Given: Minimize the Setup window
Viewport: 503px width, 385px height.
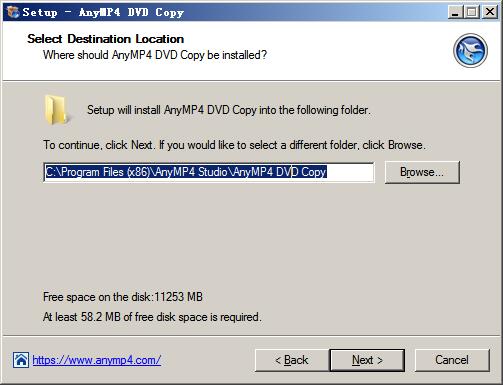Looking at the screenshot, I should point(455,12).
